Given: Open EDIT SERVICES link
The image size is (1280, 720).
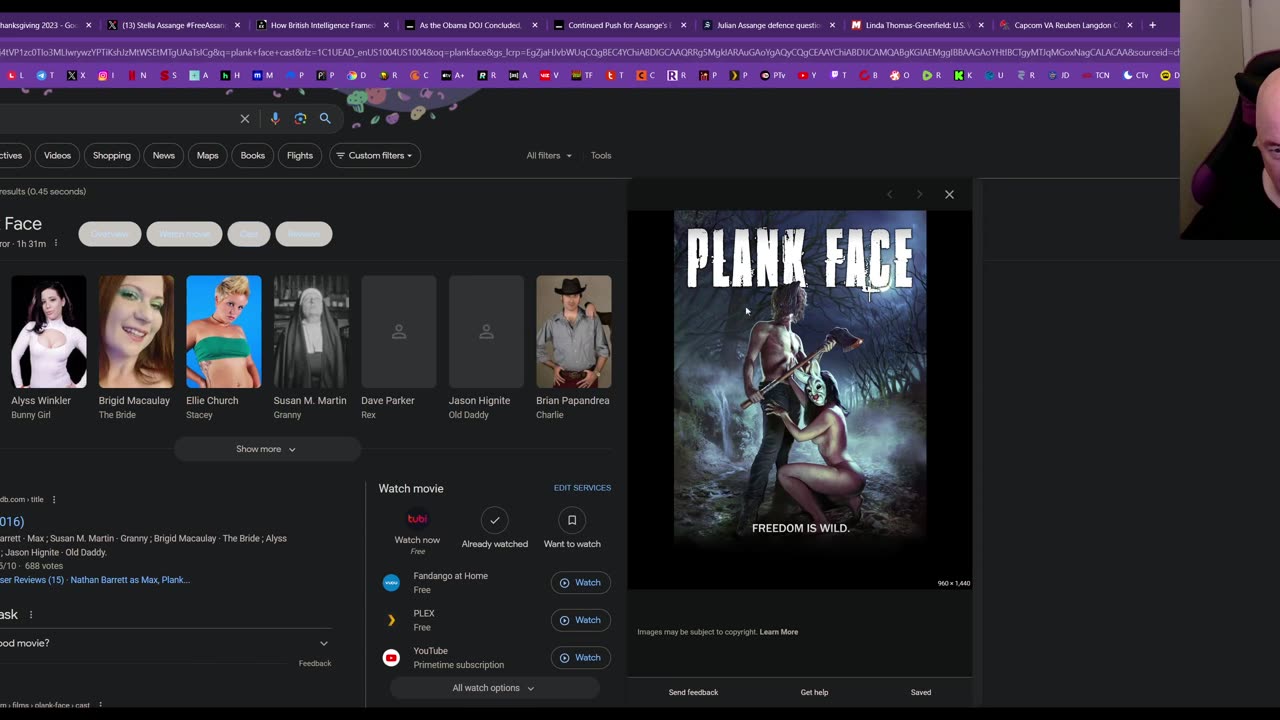Looking at the screenshot, I should click(582, 488).
